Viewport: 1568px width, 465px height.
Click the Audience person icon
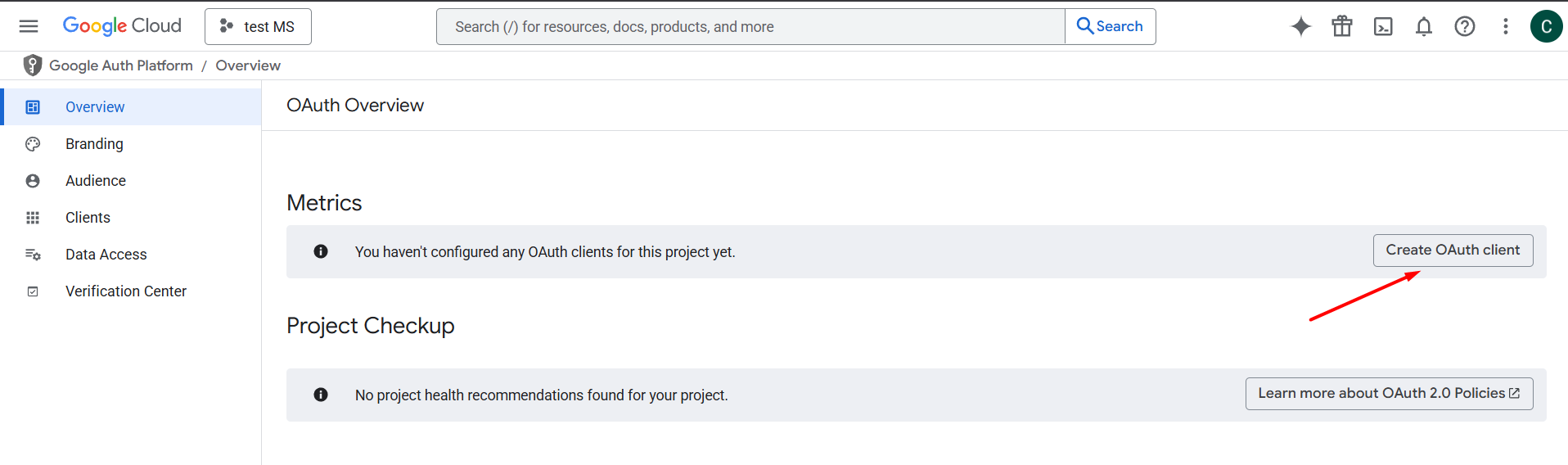click(x=33, y=181)
